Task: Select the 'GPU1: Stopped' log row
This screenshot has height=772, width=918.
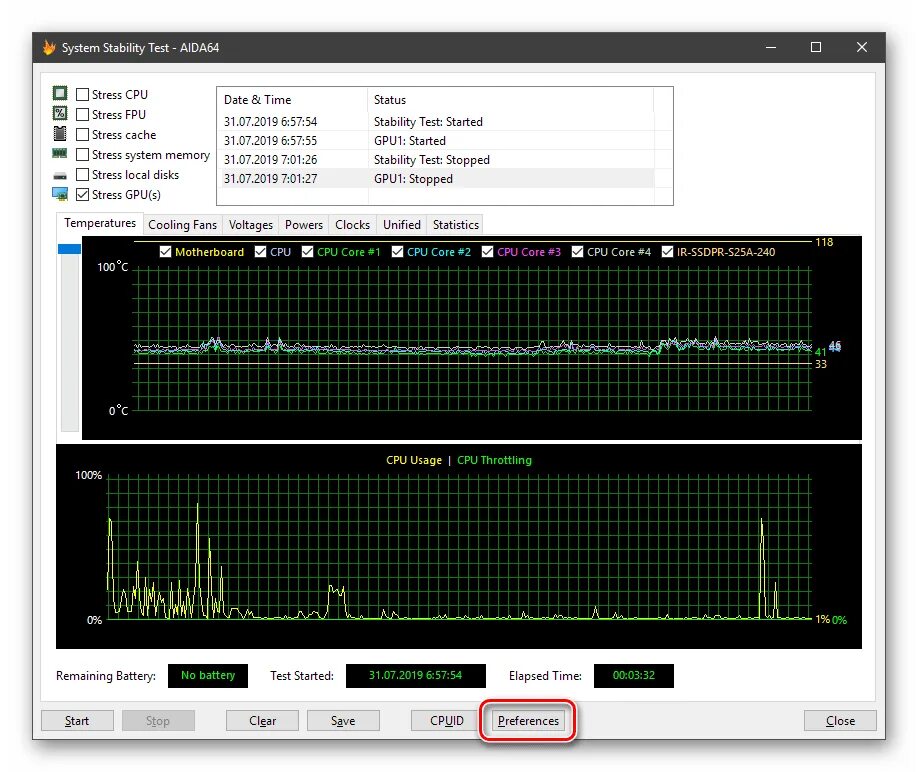Action: pos(436,179)
